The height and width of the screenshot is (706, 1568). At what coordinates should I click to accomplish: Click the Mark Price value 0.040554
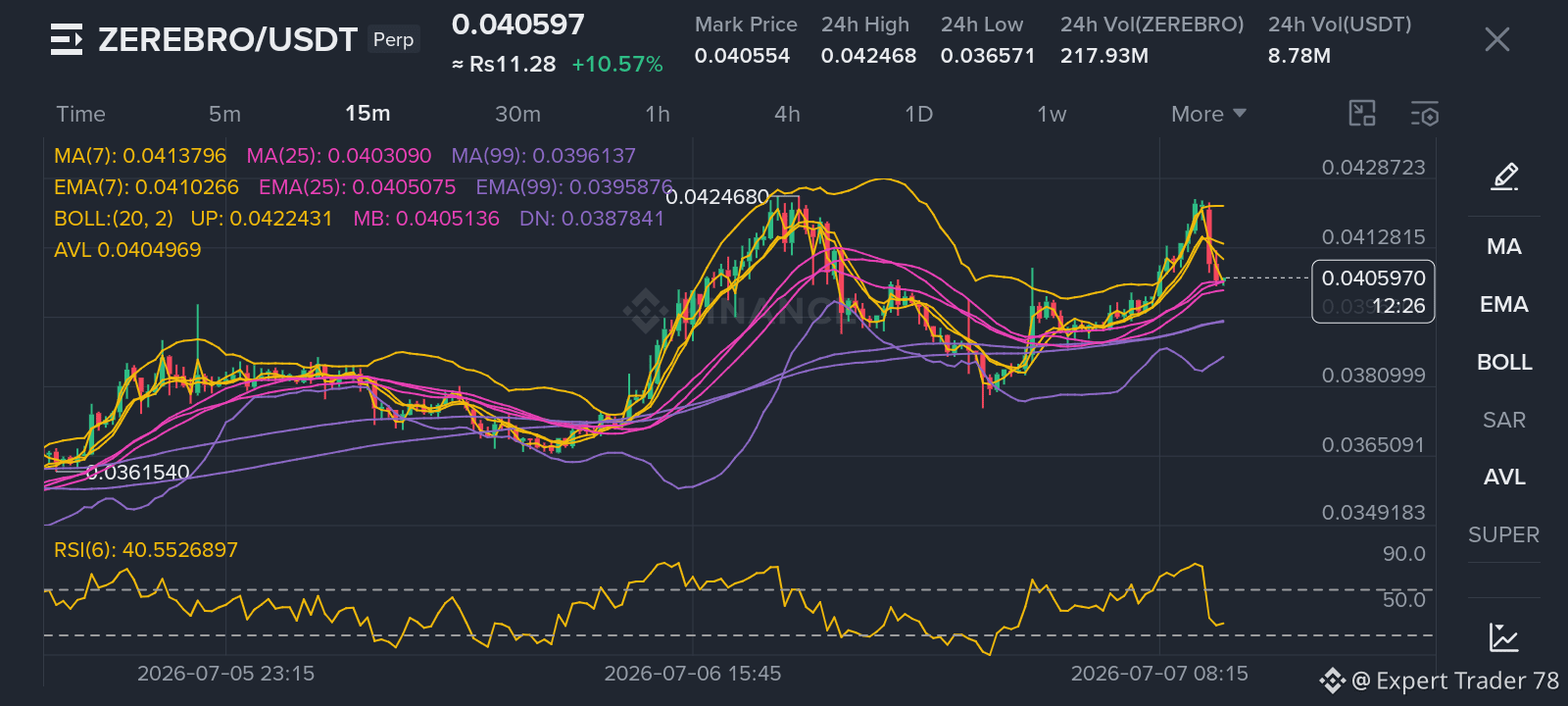(742, 56)
